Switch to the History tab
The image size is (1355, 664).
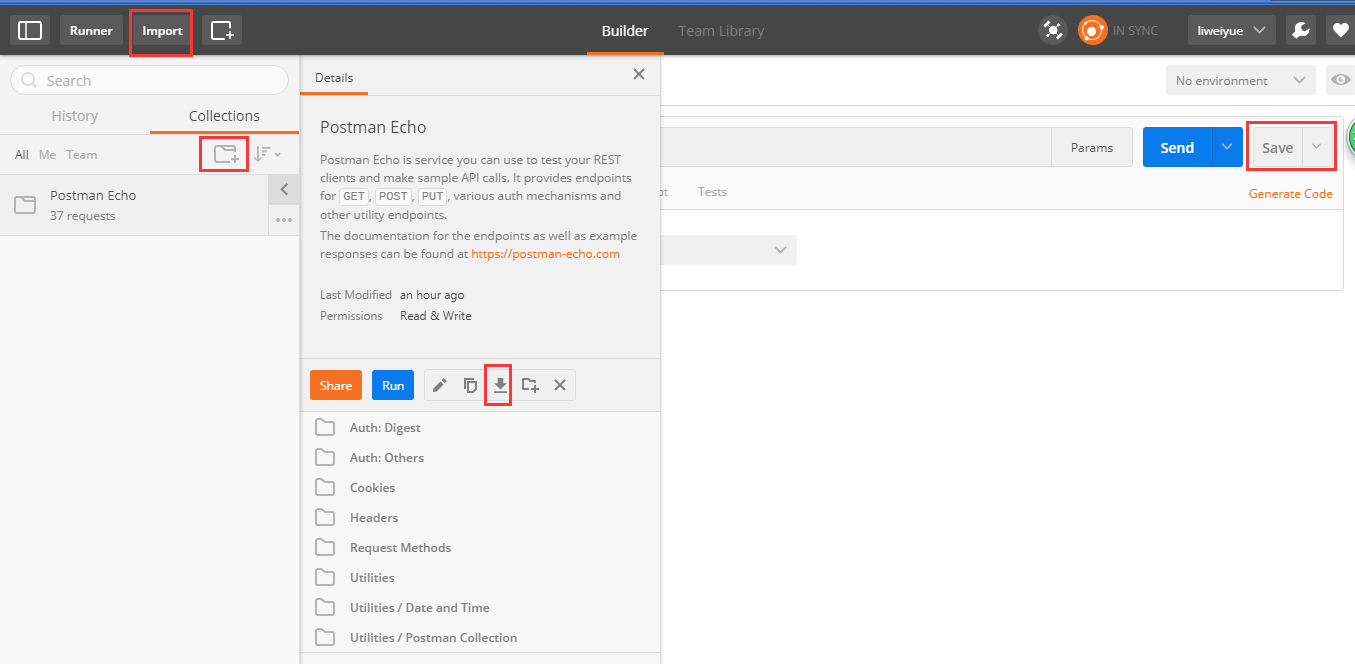(75, 116)
